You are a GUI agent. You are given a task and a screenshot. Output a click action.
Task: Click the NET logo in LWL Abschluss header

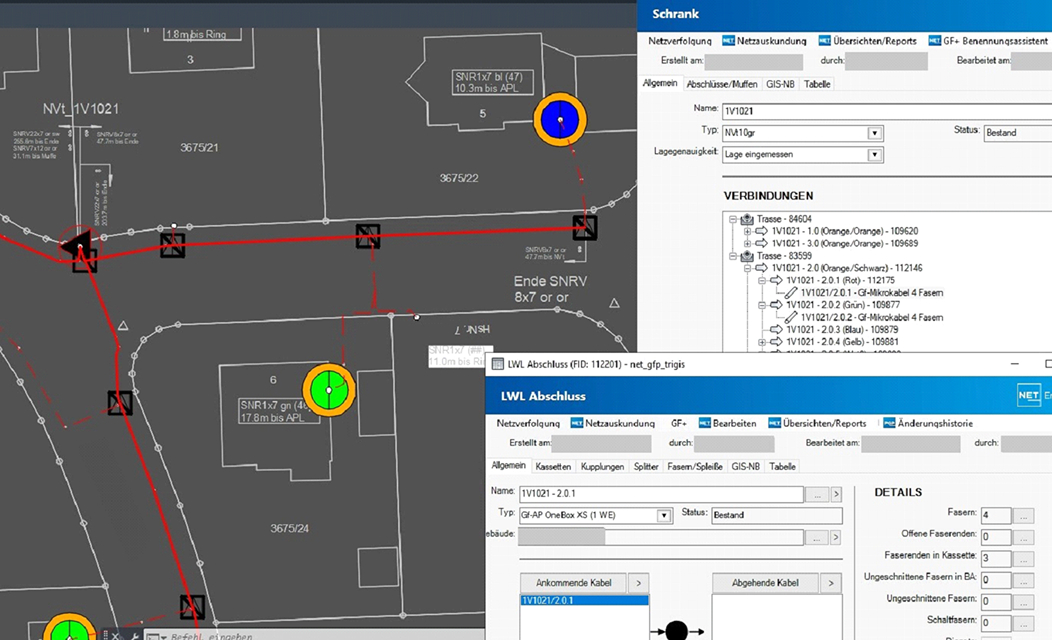tap(1029, 395)
